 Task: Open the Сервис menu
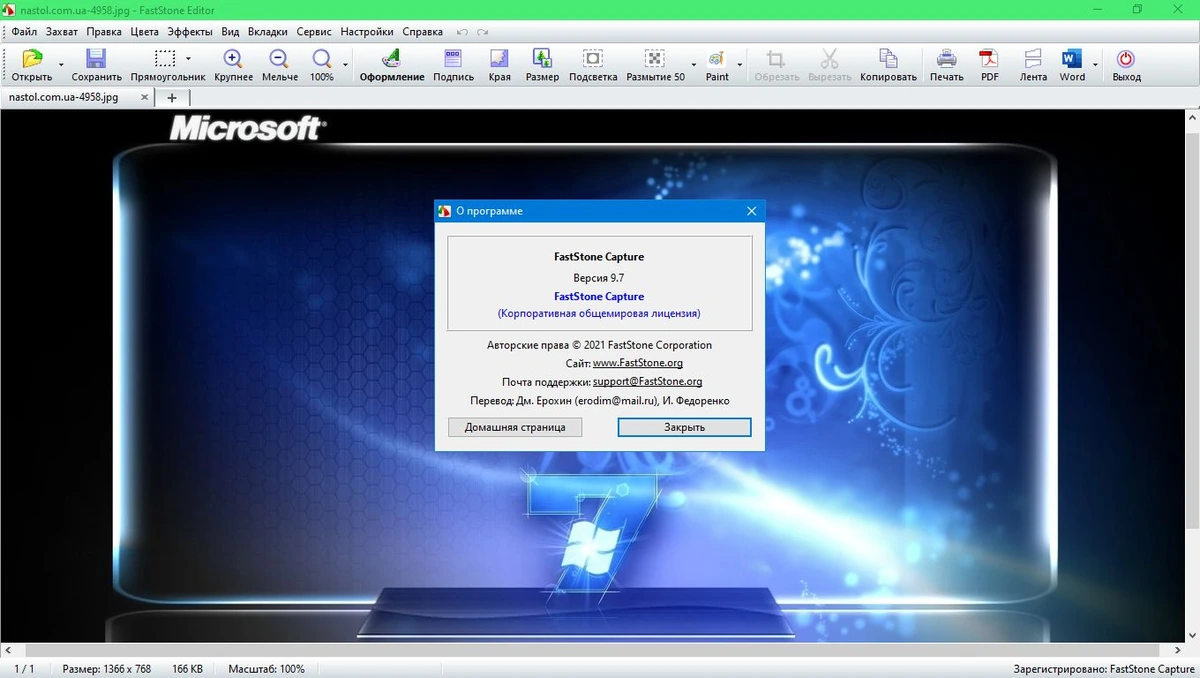pyautogui.click(x=314, y=32)
